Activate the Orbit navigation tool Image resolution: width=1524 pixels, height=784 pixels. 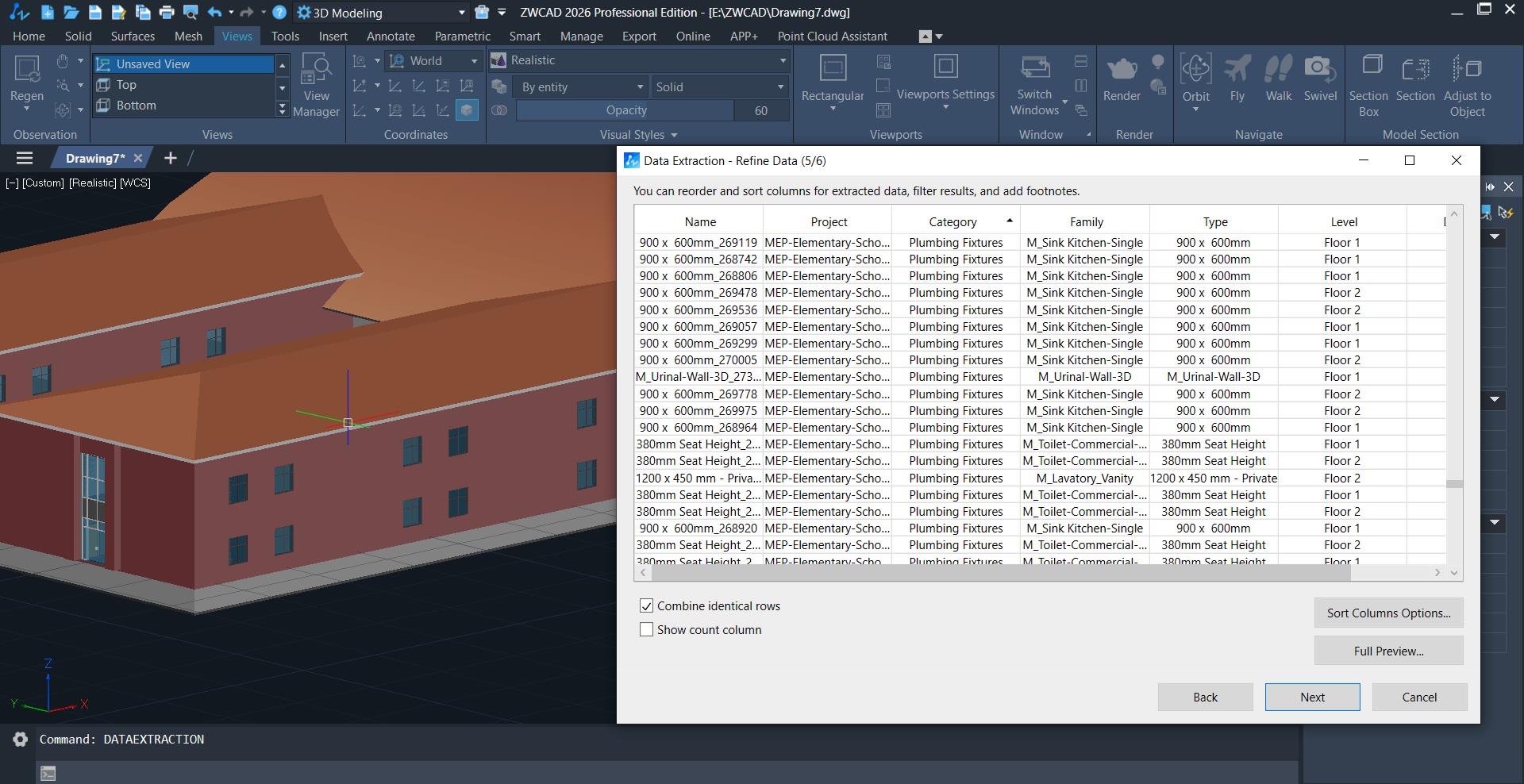[x=1195, y=70]
